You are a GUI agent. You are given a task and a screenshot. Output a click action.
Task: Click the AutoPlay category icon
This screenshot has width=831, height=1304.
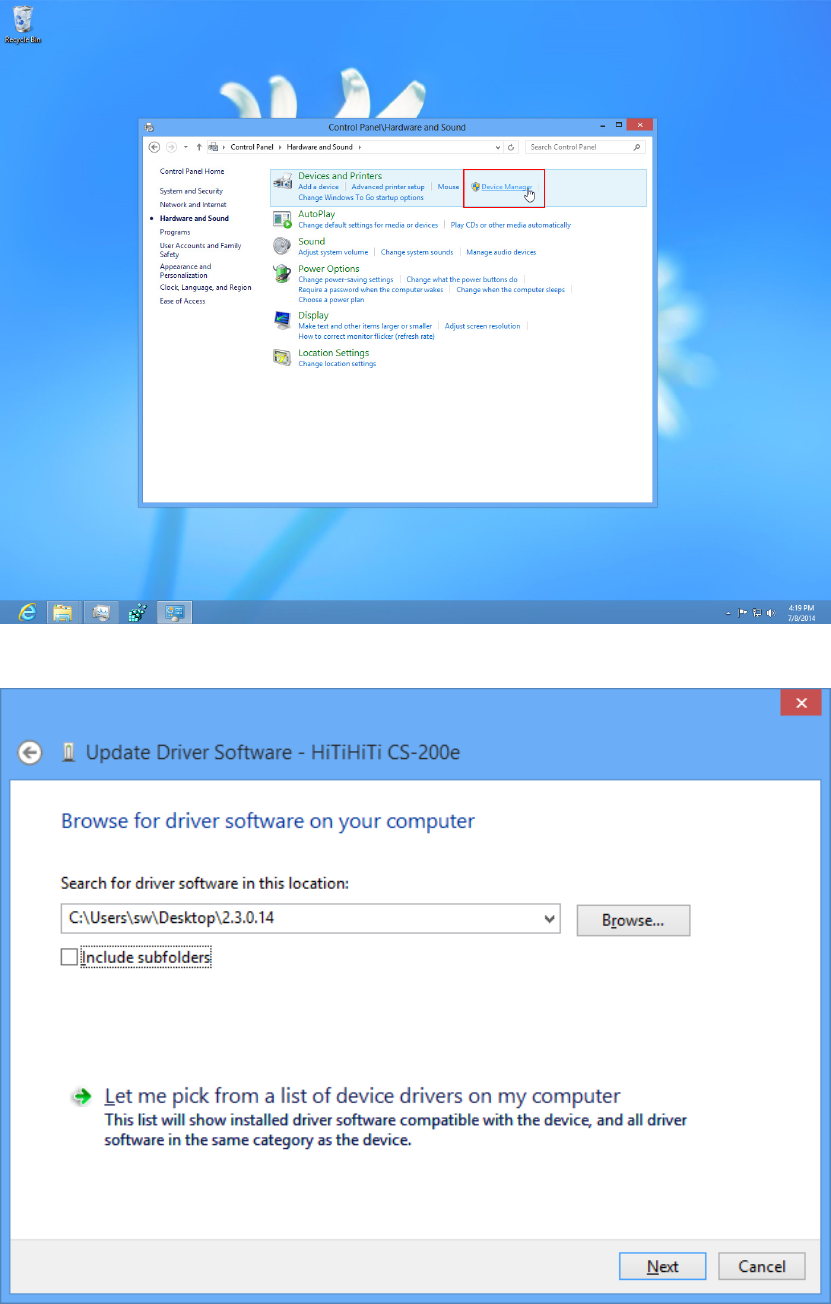283,219
